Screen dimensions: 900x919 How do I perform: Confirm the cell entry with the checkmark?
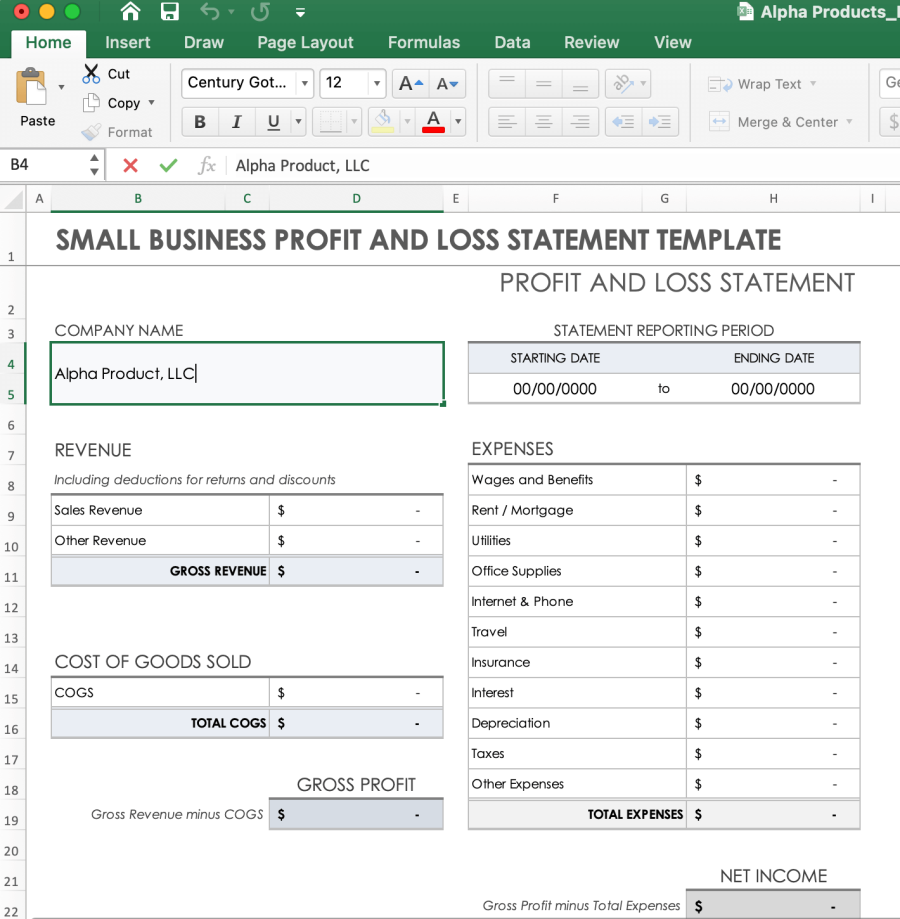coord(166,165)
